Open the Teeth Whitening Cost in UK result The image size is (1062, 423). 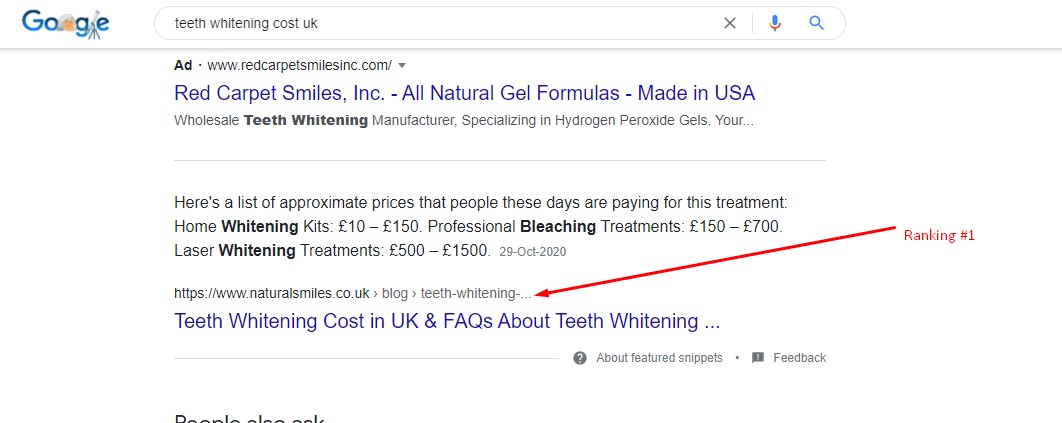446,321
